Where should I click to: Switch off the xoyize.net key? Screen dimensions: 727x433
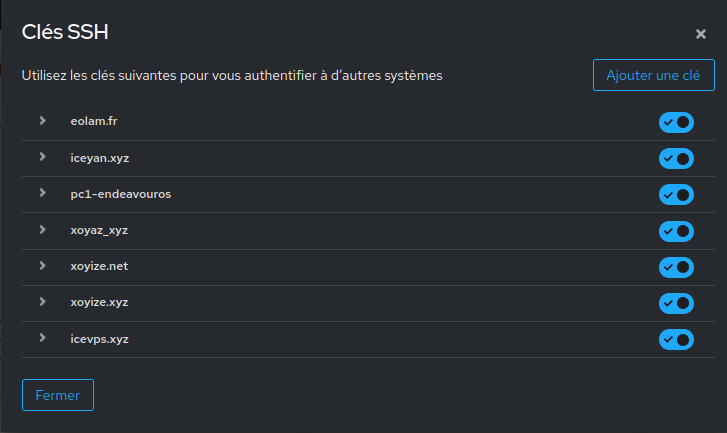click(x=676, y=267)
